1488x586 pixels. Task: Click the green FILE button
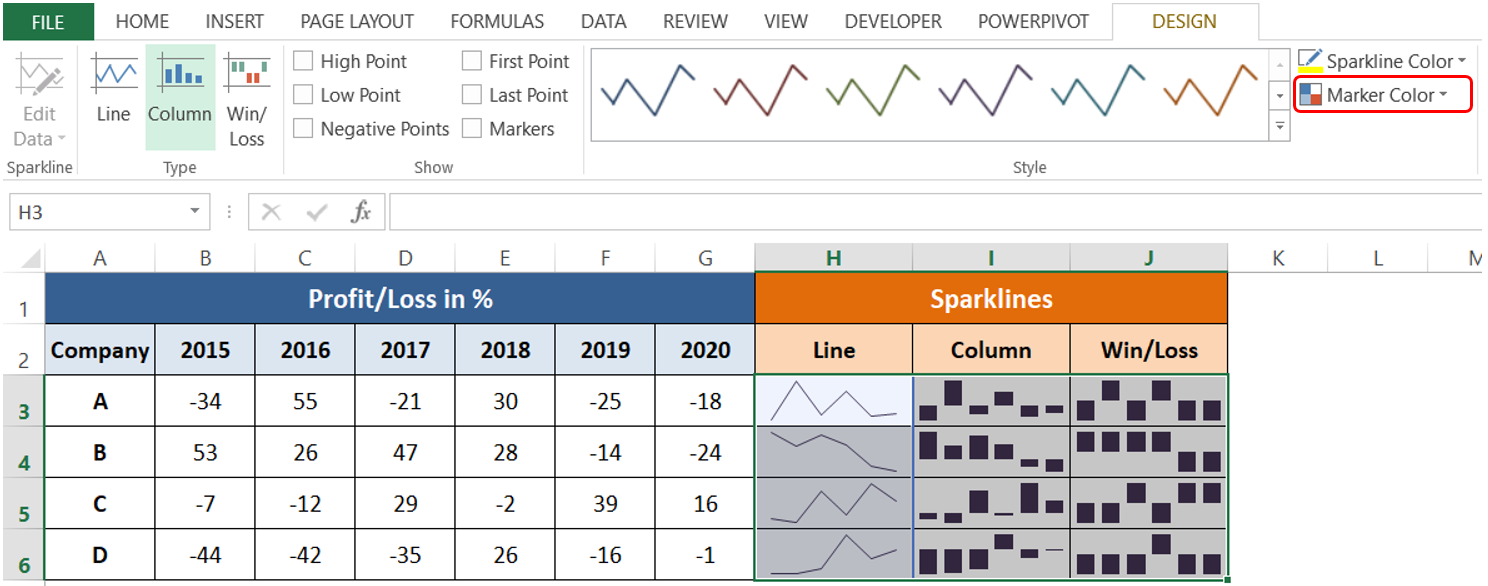pos(47,21)
